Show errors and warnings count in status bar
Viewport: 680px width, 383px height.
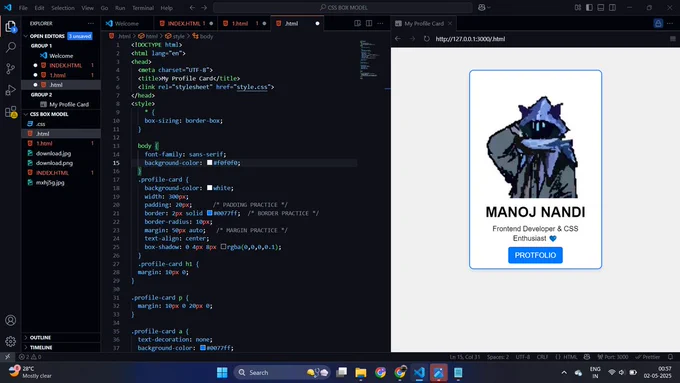tap(30, 357)
